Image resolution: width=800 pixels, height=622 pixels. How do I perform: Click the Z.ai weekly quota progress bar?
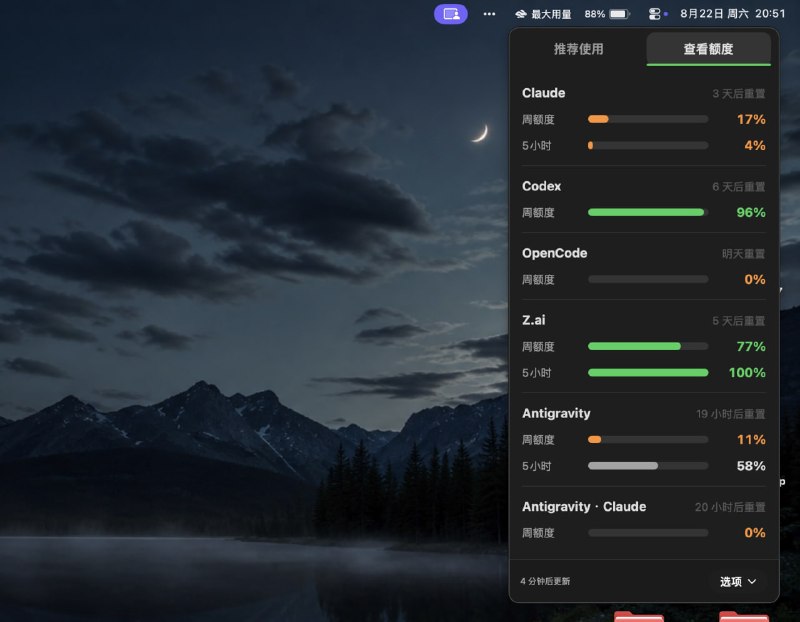coord(648,346)
